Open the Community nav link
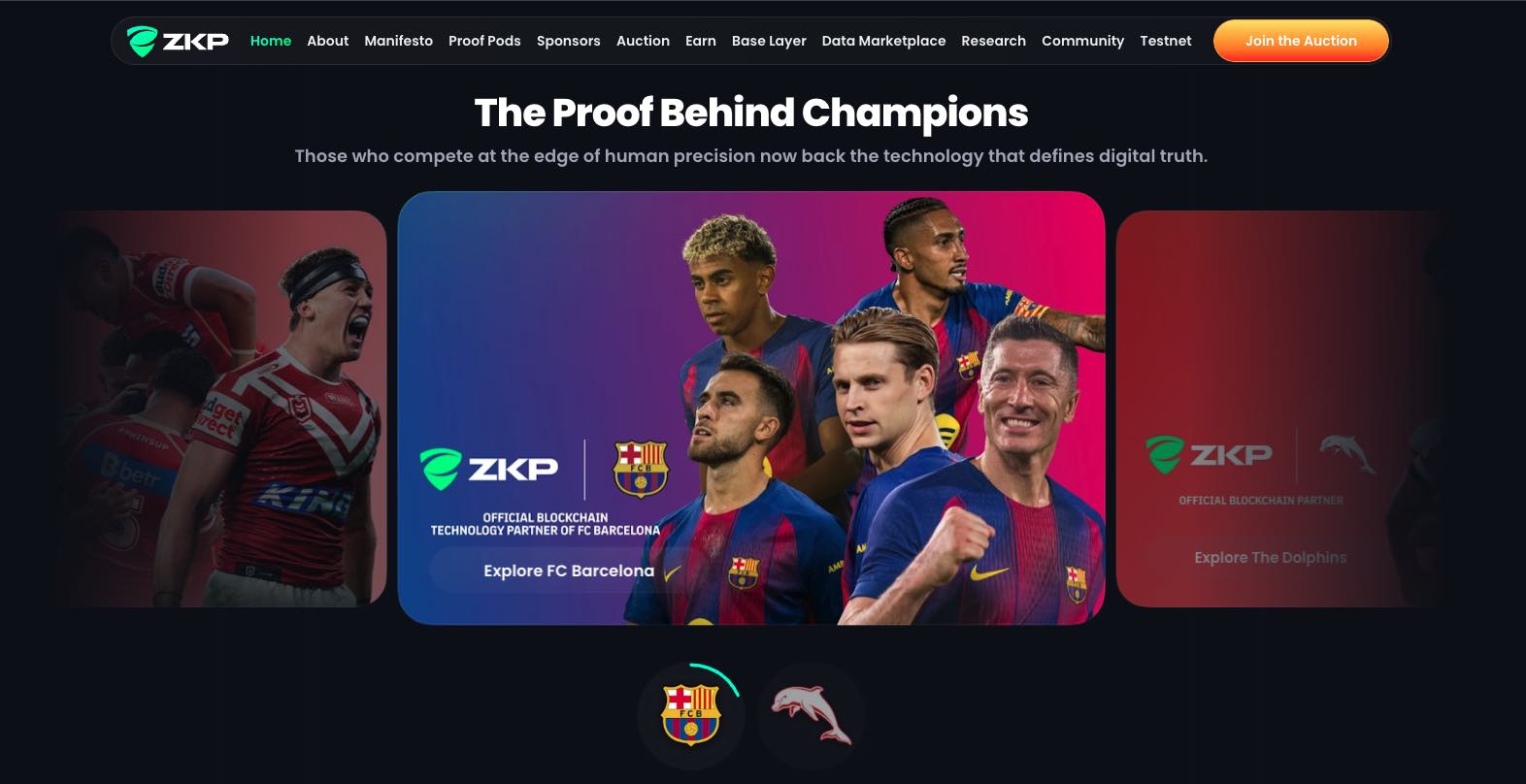The image size is (1526, 784). pos(1082,41)
